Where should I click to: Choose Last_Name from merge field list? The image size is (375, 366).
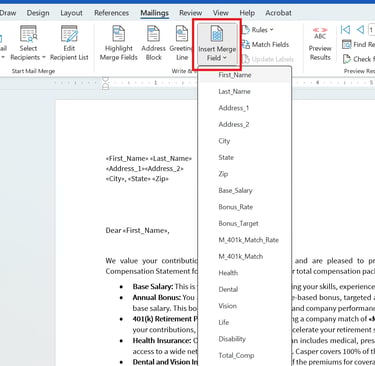coord(245,91)
